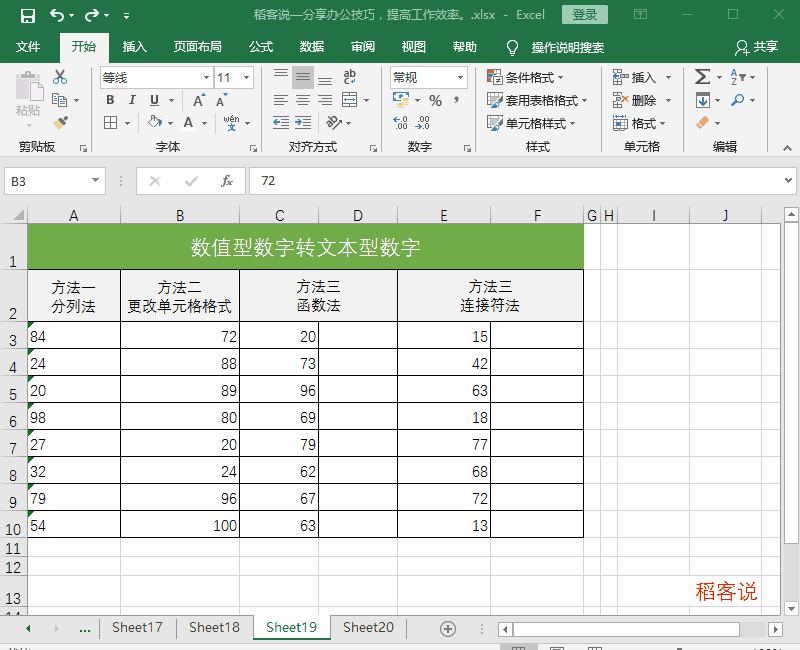Expand the formula bar
800x650 pixels.
[788, 181]
